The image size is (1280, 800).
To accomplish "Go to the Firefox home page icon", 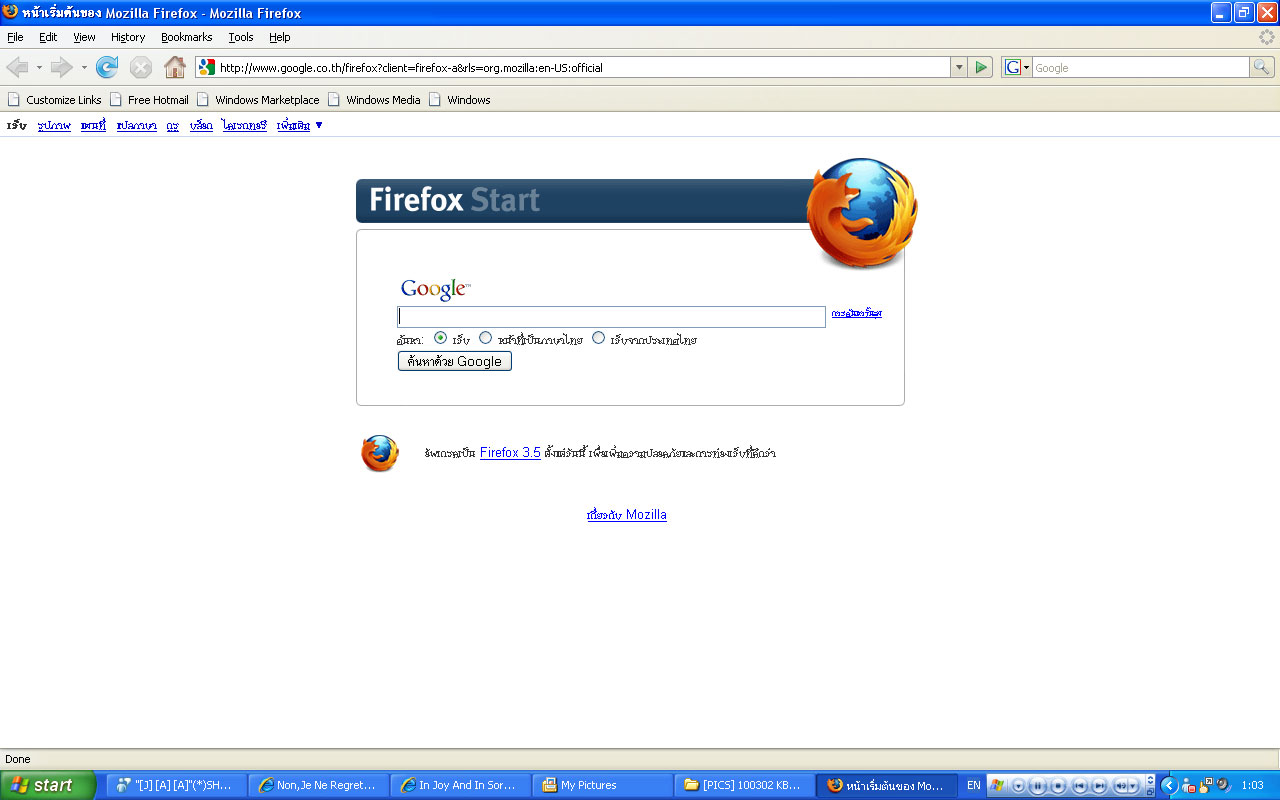I will [x=175, y=67].
